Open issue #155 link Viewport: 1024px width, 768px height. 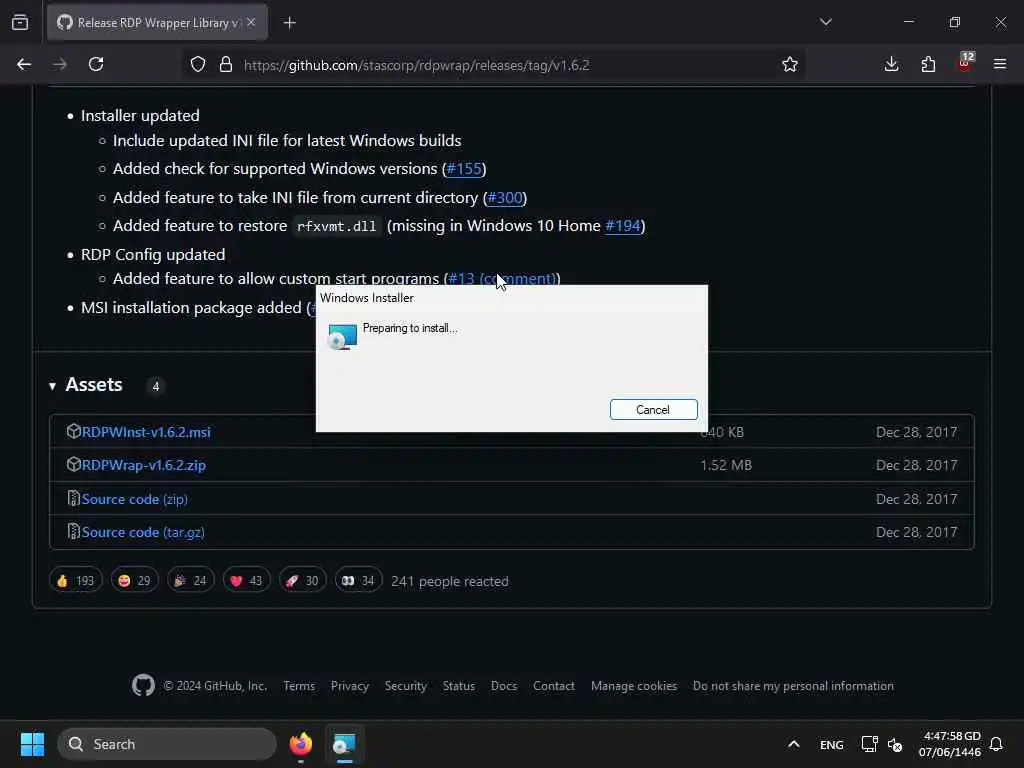[x=464, y=168]
